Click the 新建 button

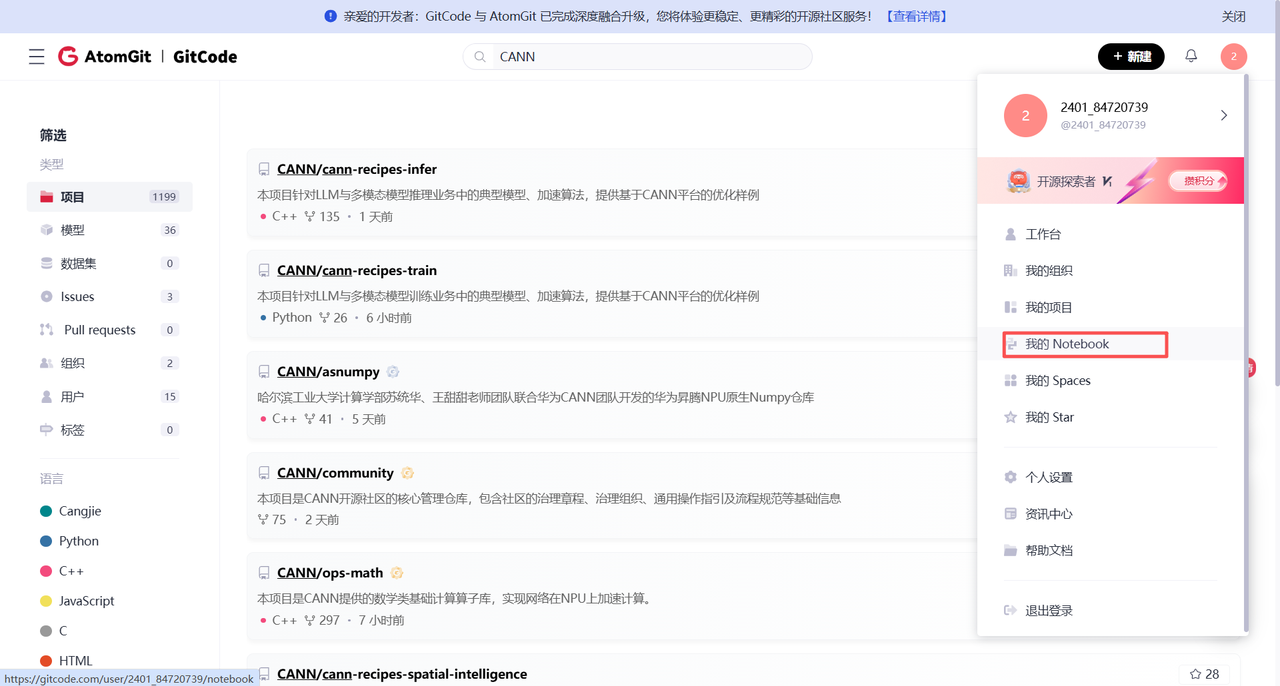(x=1131, y=57)
